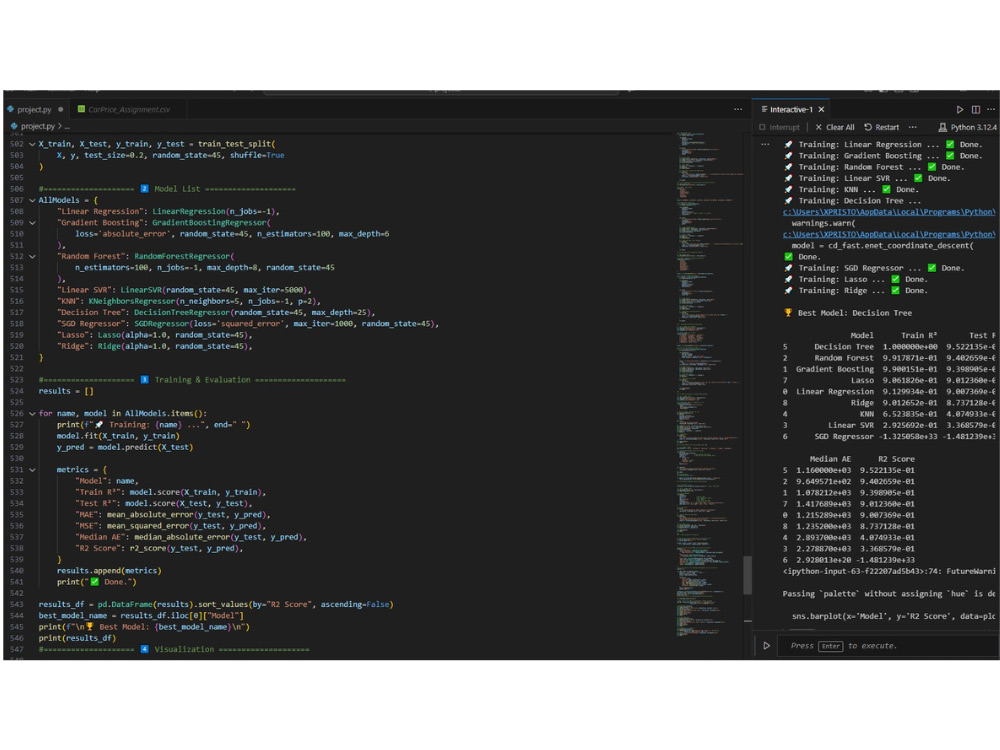Click project.py in the breadcrumb bar
The width and height of the screenshot is (1000, 750).
pos(38,126)
